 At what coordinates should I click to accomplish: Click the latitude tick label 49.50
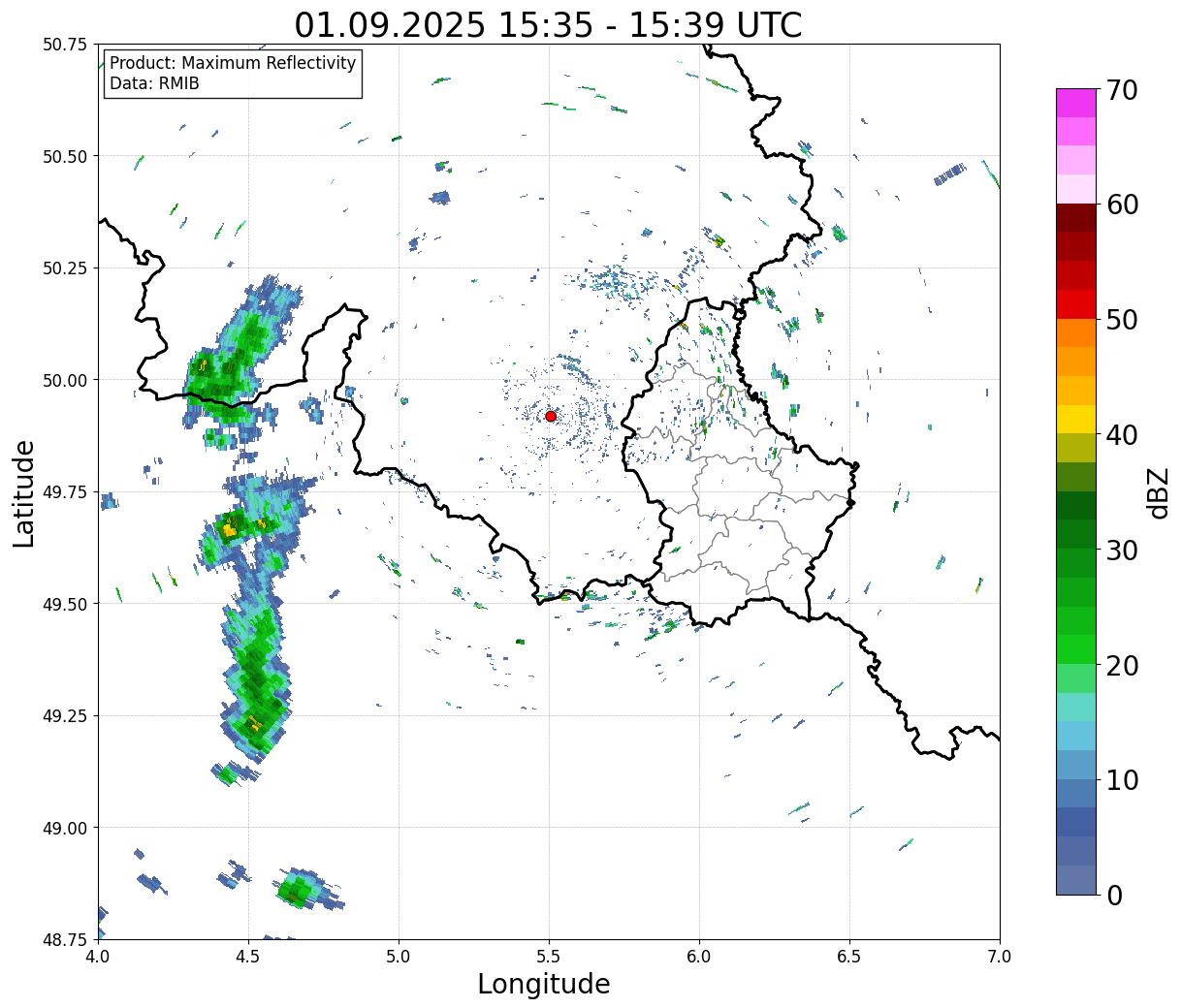[x=65, y=604]
